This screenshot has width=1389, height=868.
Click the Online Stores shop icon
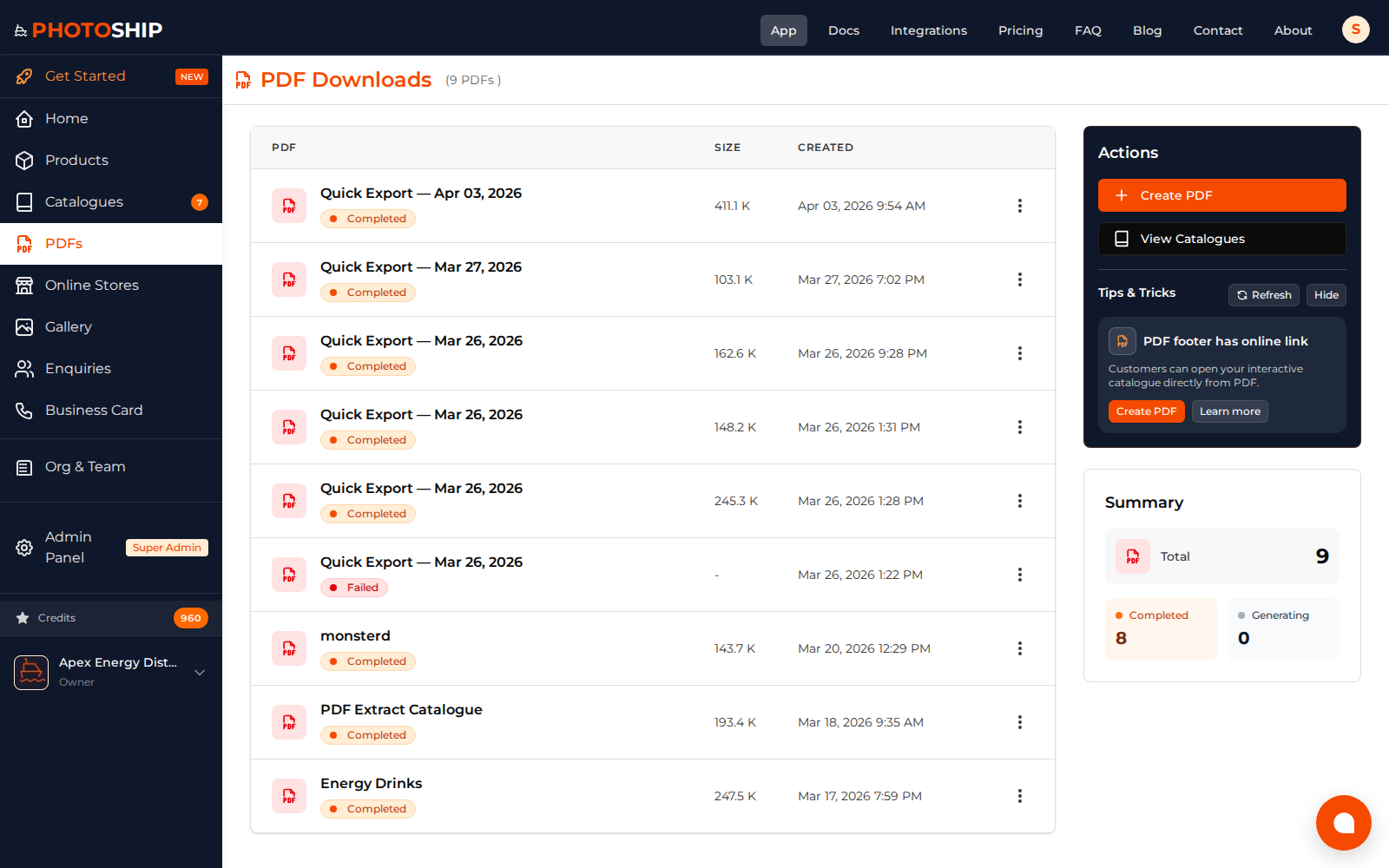click(24, 286)
